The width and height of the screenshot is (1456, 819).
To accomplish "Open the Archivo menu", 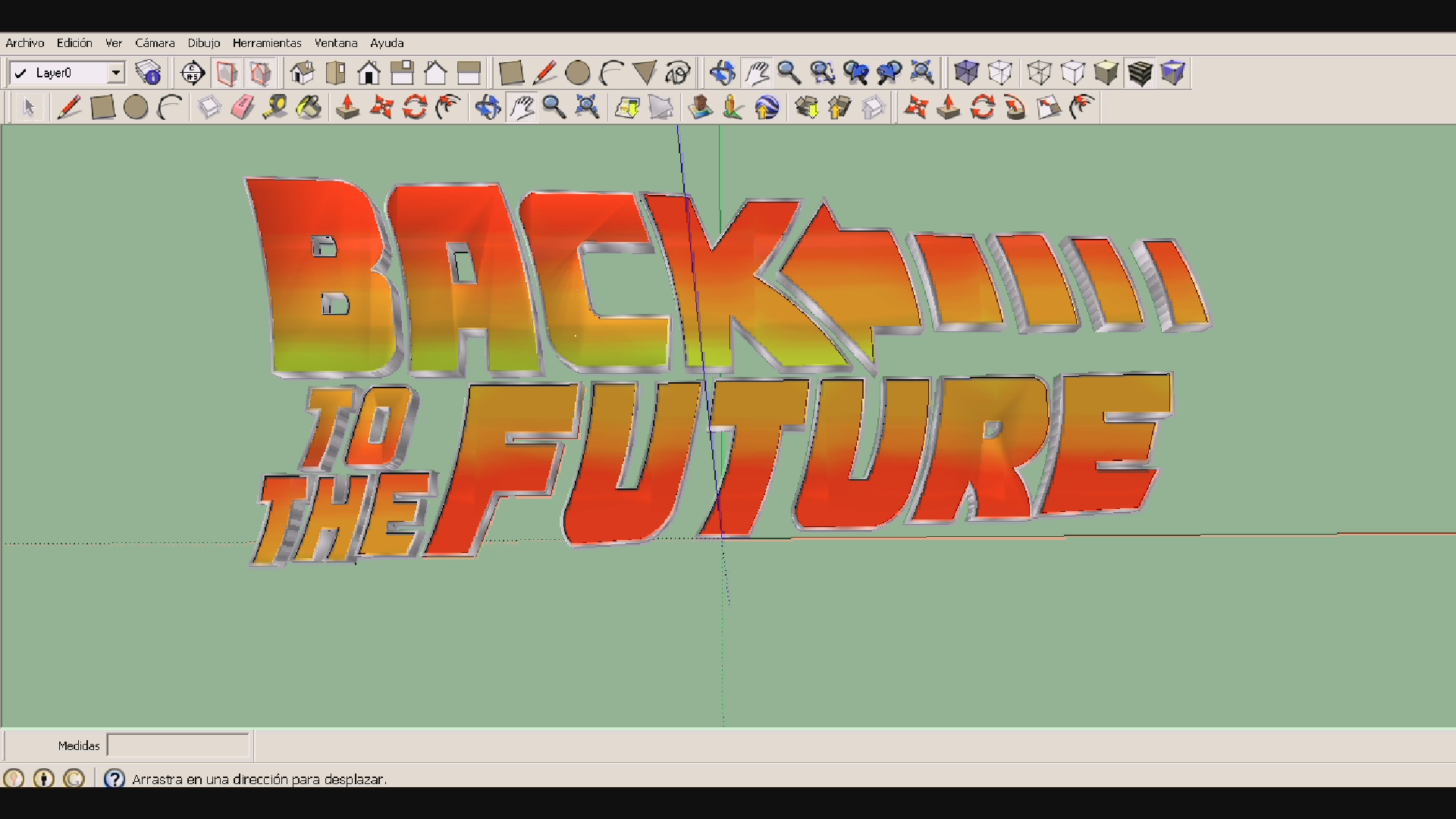I will coord(25,43).
